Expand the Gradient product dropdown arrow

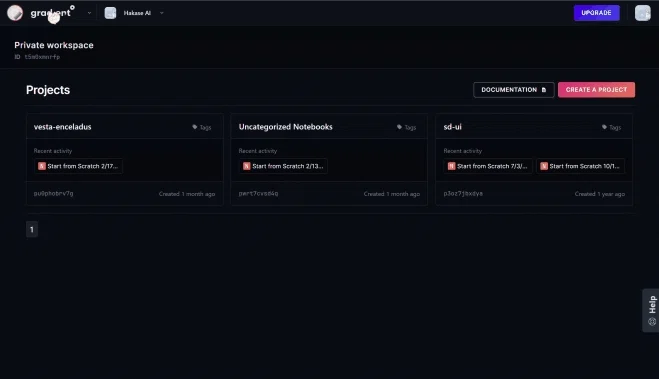coord(89,13)
